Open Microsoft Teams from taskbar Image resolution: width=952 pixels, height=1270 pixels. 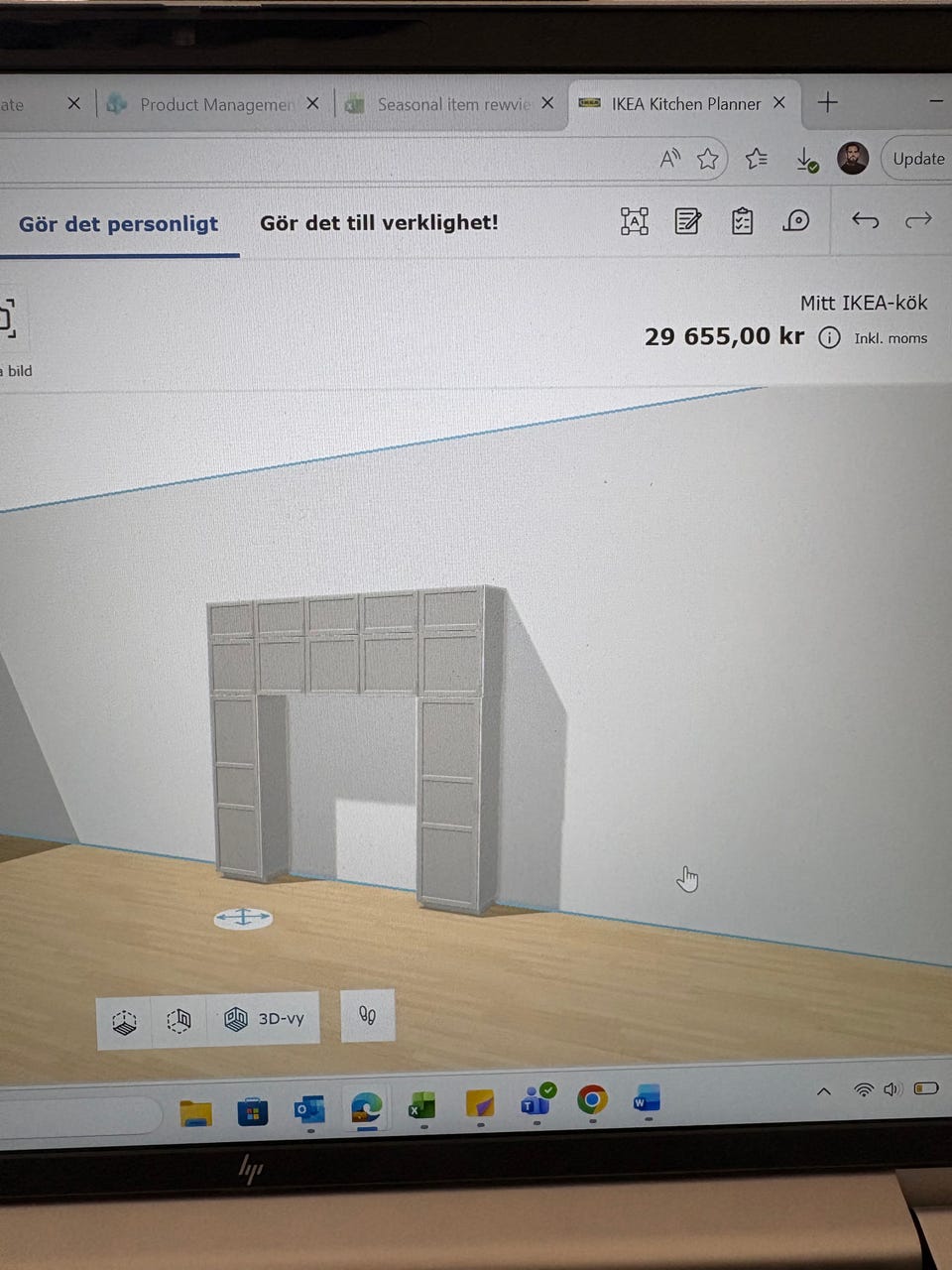pos(537,1099)
